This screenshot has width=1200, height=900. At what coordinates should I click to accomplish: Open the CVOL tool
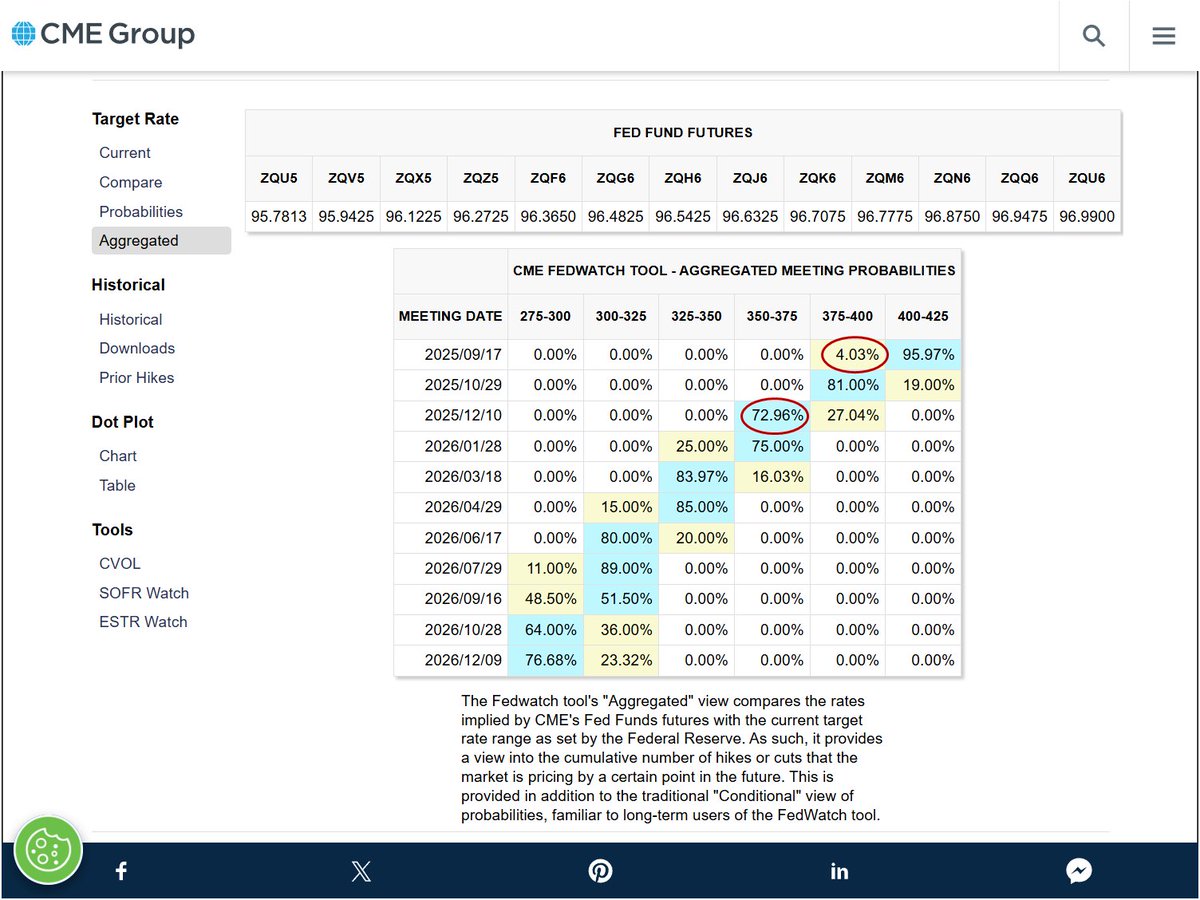pos(120,563)
